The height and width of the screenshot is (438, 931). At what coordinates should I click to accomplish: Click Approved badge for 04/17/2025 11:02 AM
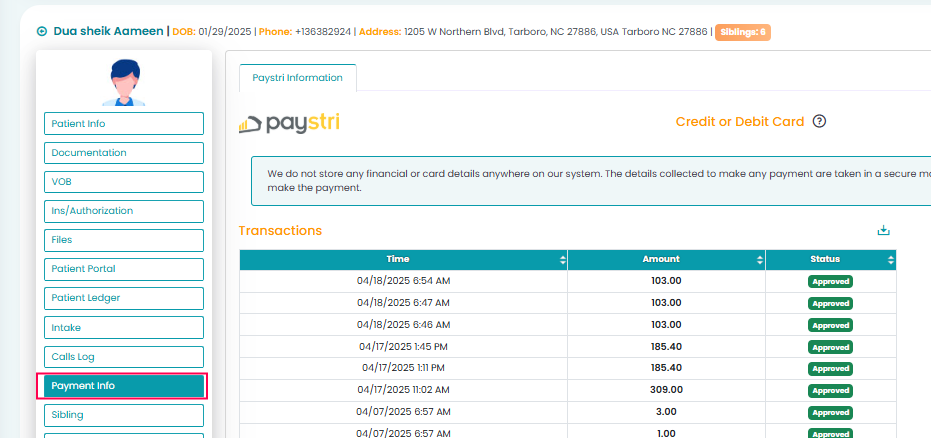point(830,391)
